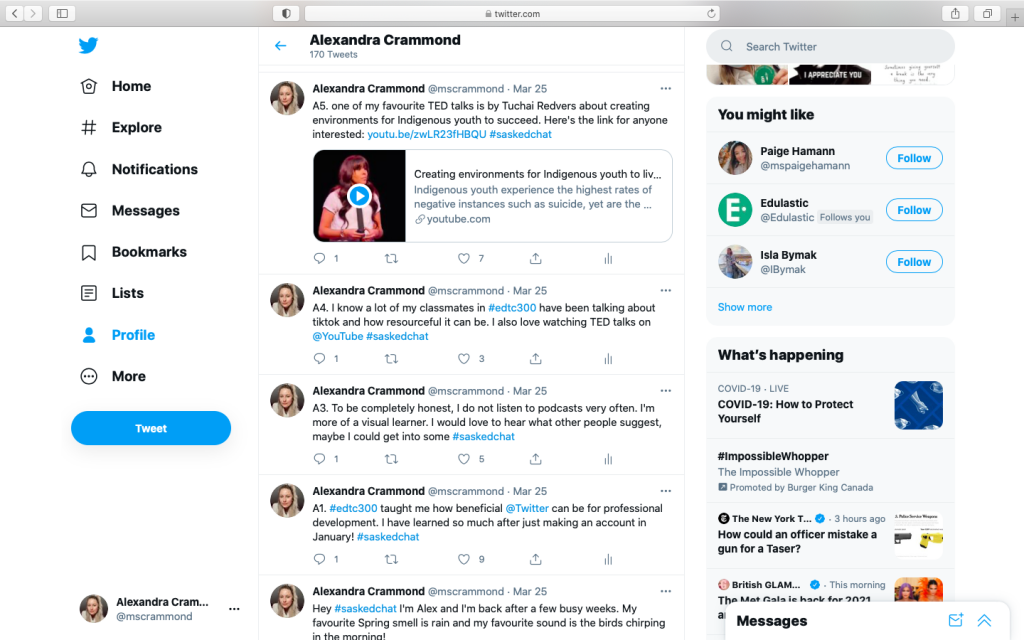Open the @Twitter mention in A1 tweet
This screenshot has width=1024, height=640.
527,508
